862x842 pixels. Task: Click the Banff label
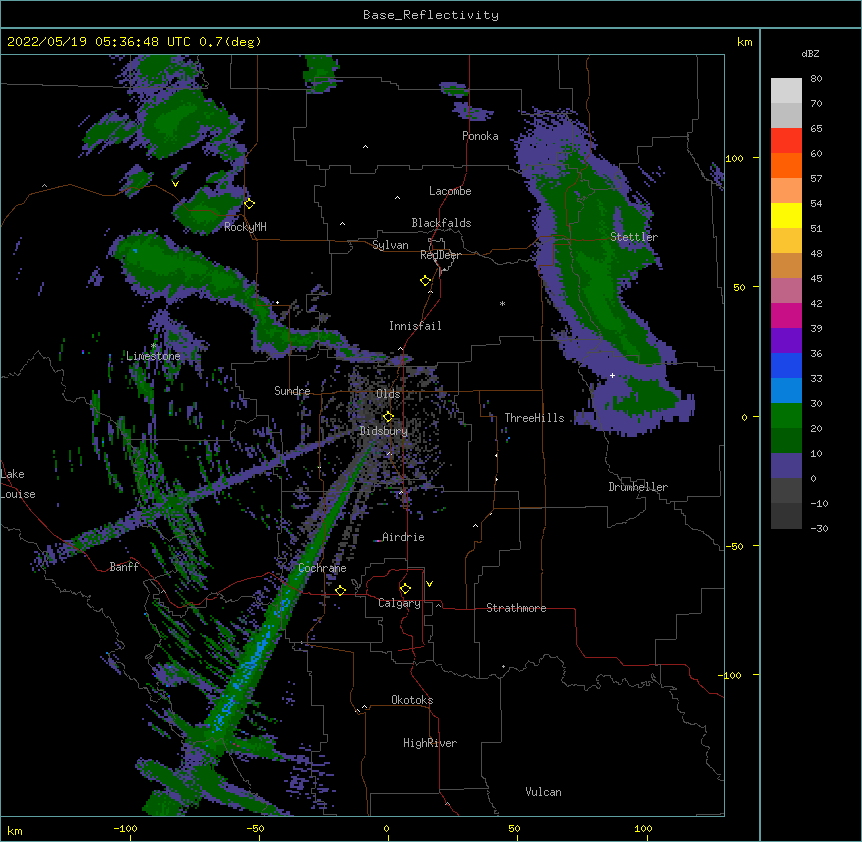coord(124,567)
